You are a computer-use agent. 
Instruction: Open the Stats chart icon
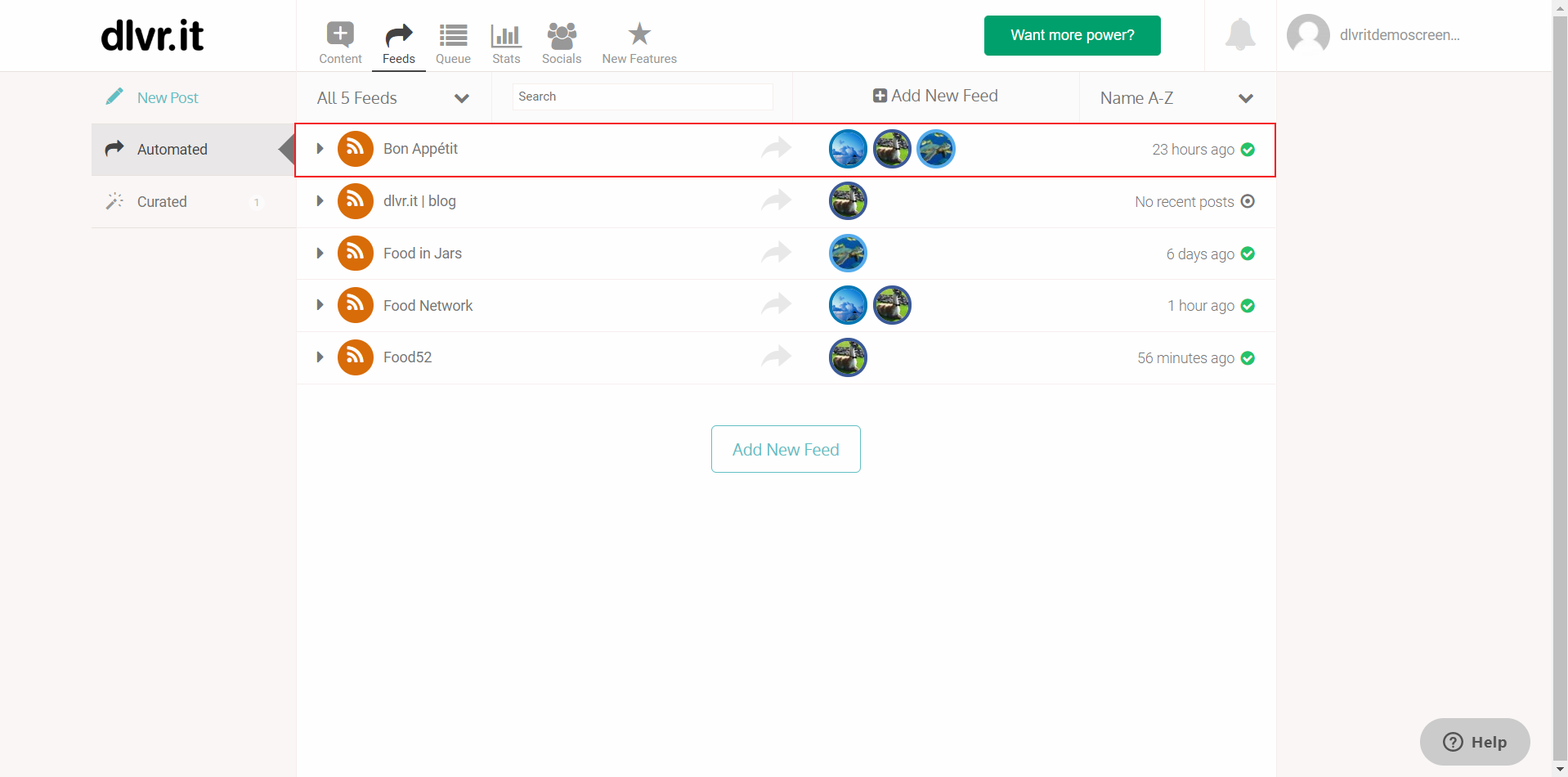(x=506, y=35)
